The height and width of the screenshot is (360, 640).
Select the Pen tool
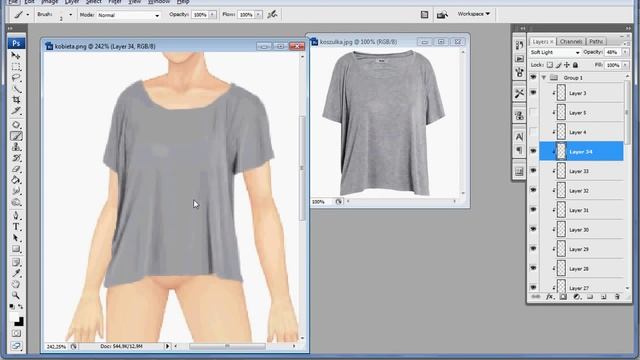point(16,216)
